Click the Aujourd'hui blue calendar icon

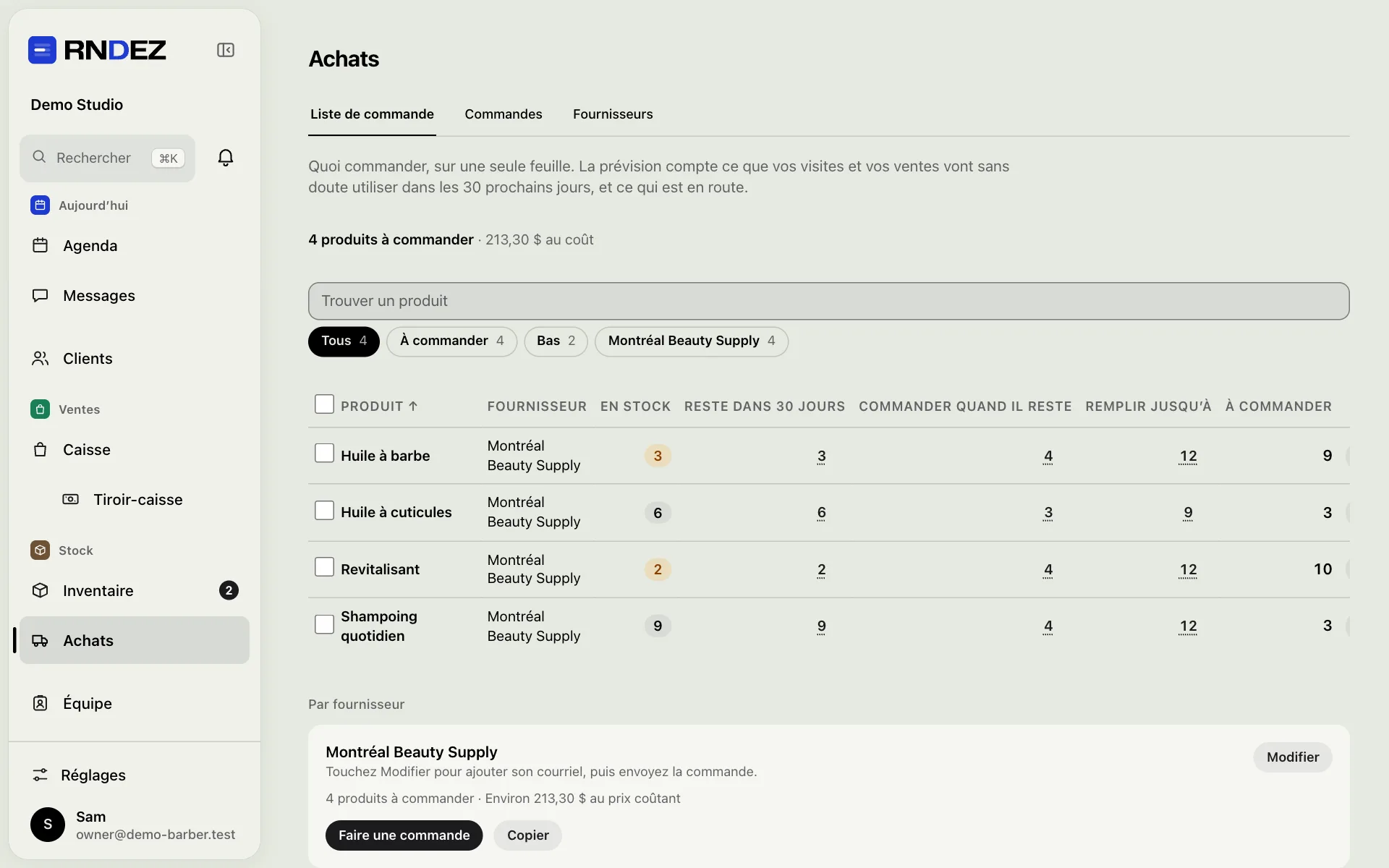tap(41, 205)
